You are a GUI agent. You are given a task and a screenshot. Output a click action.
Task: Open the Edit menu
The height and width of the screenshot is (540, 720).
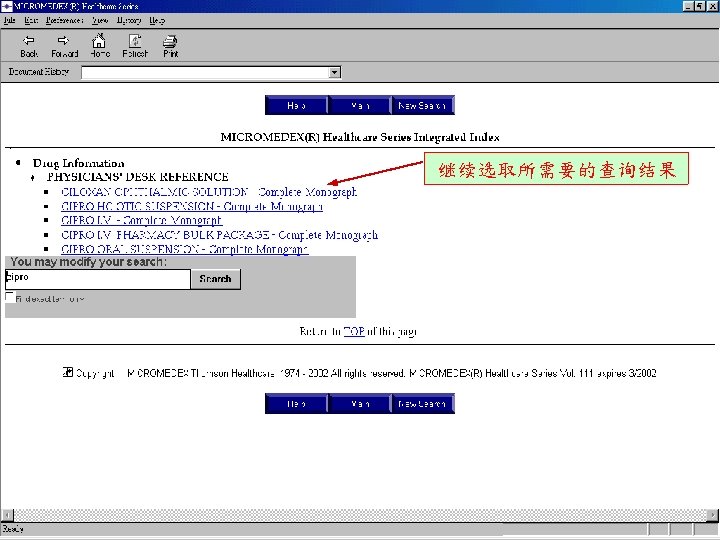[x=31, y=21]
